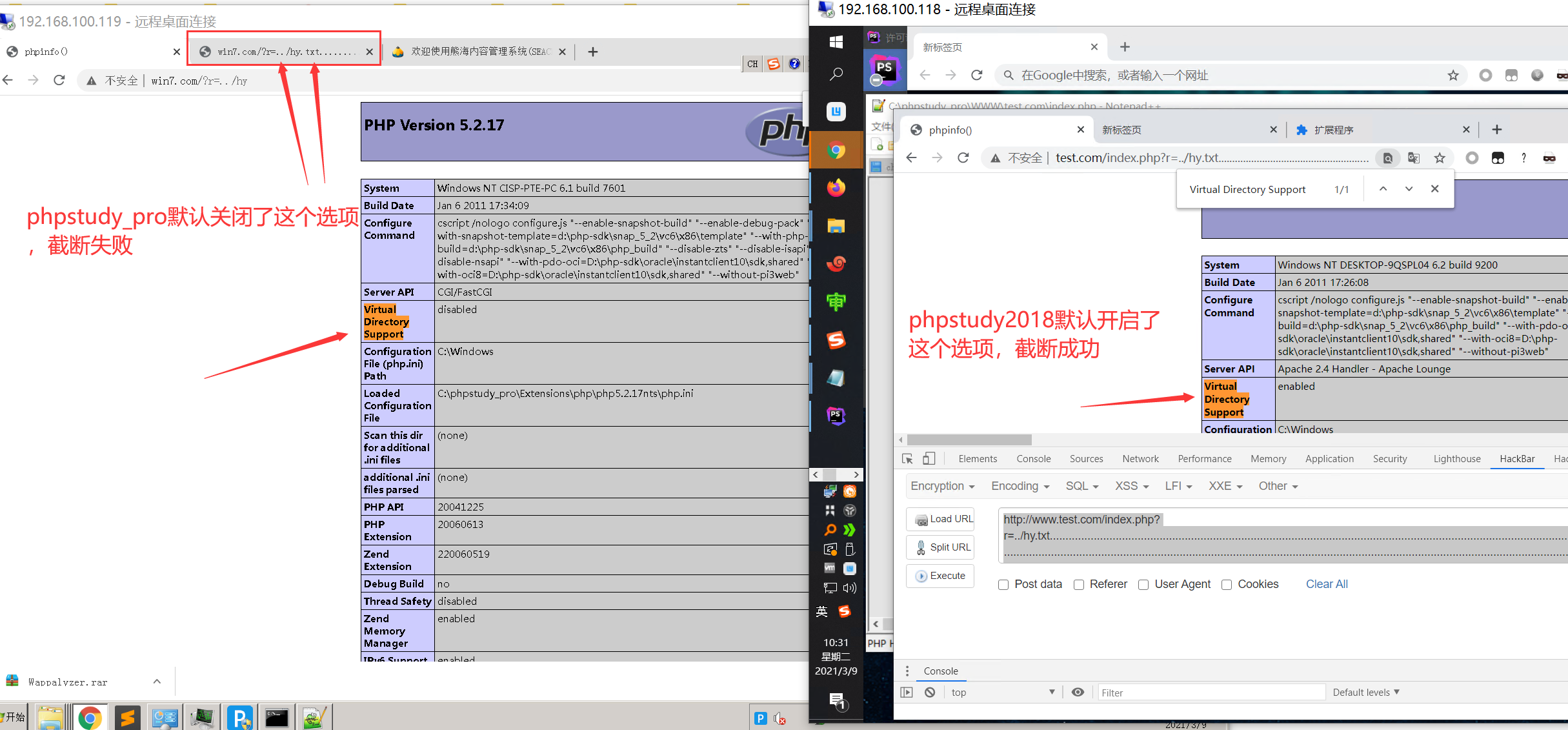Open File Explorer on the vertical taskbar

[836, 225]
